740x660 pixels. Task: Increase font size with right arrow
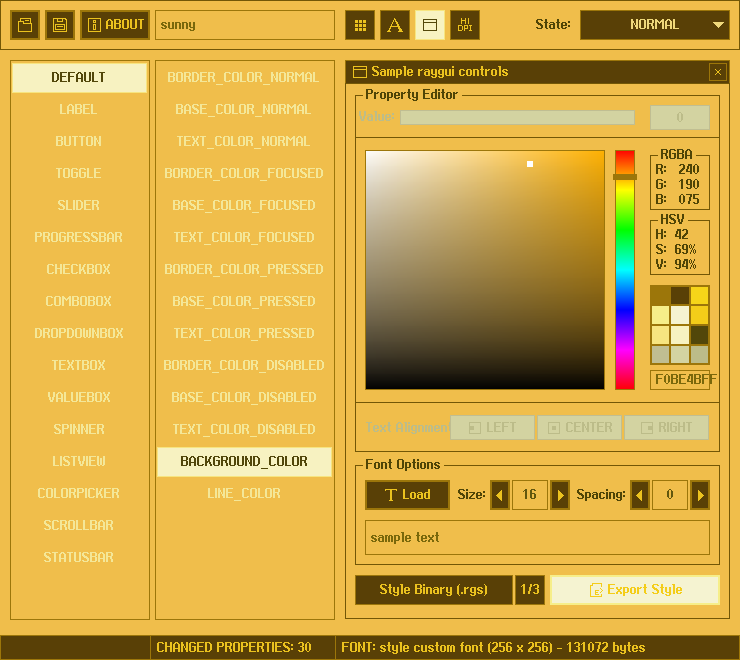(560, 495)
